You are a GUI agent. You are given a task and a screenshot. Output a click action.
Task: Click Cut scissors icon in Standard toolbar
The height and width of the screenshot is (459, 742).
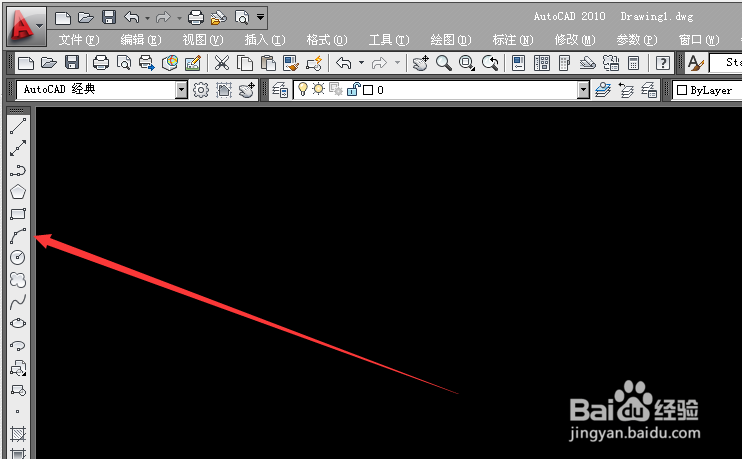click(221, 63)
